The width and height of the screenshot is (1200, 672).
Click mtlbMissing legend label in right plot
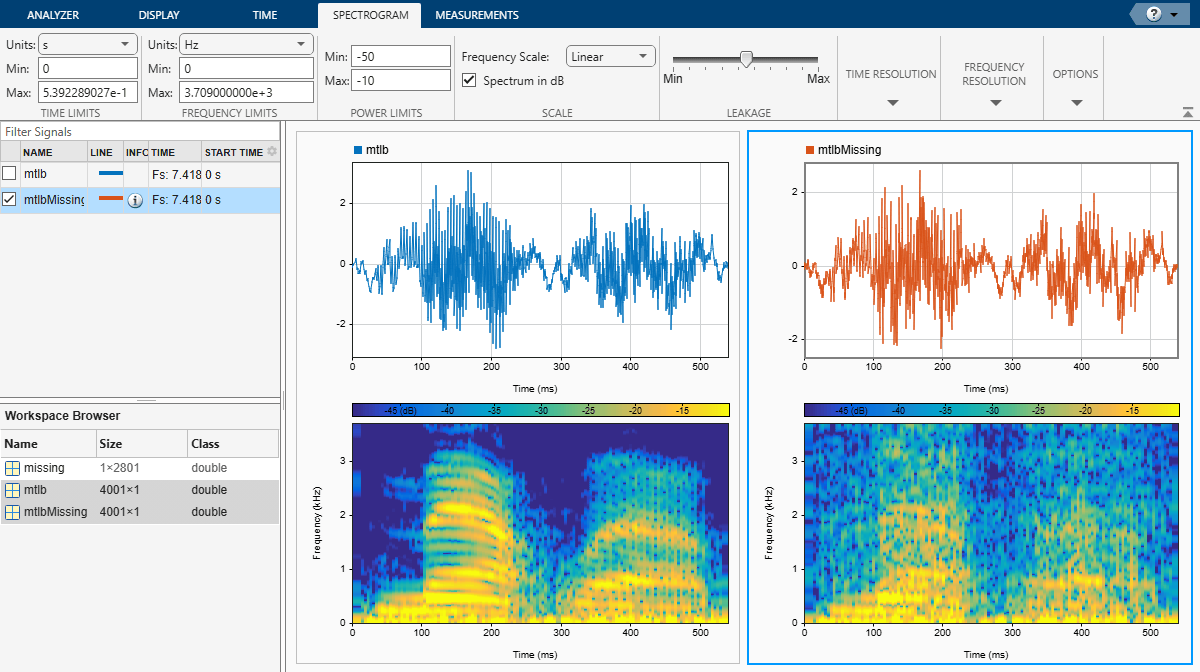point(849,150)
